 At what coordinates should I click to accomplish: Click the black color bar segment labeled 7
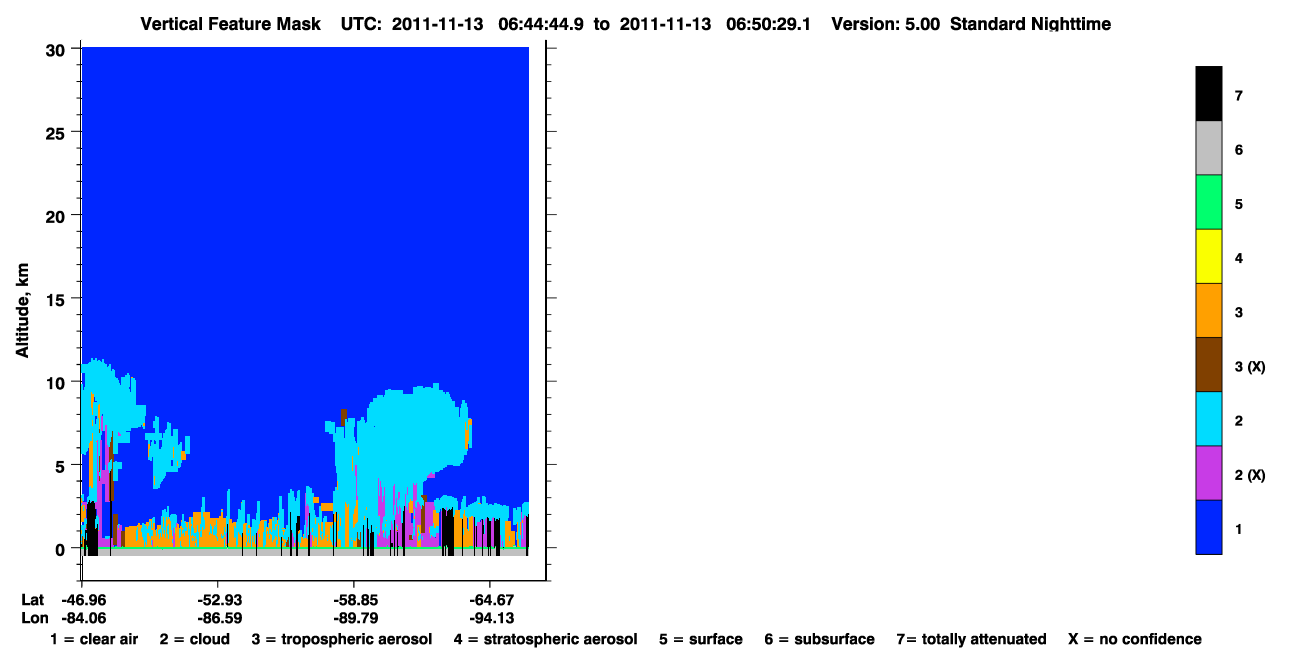(1208, 94)
